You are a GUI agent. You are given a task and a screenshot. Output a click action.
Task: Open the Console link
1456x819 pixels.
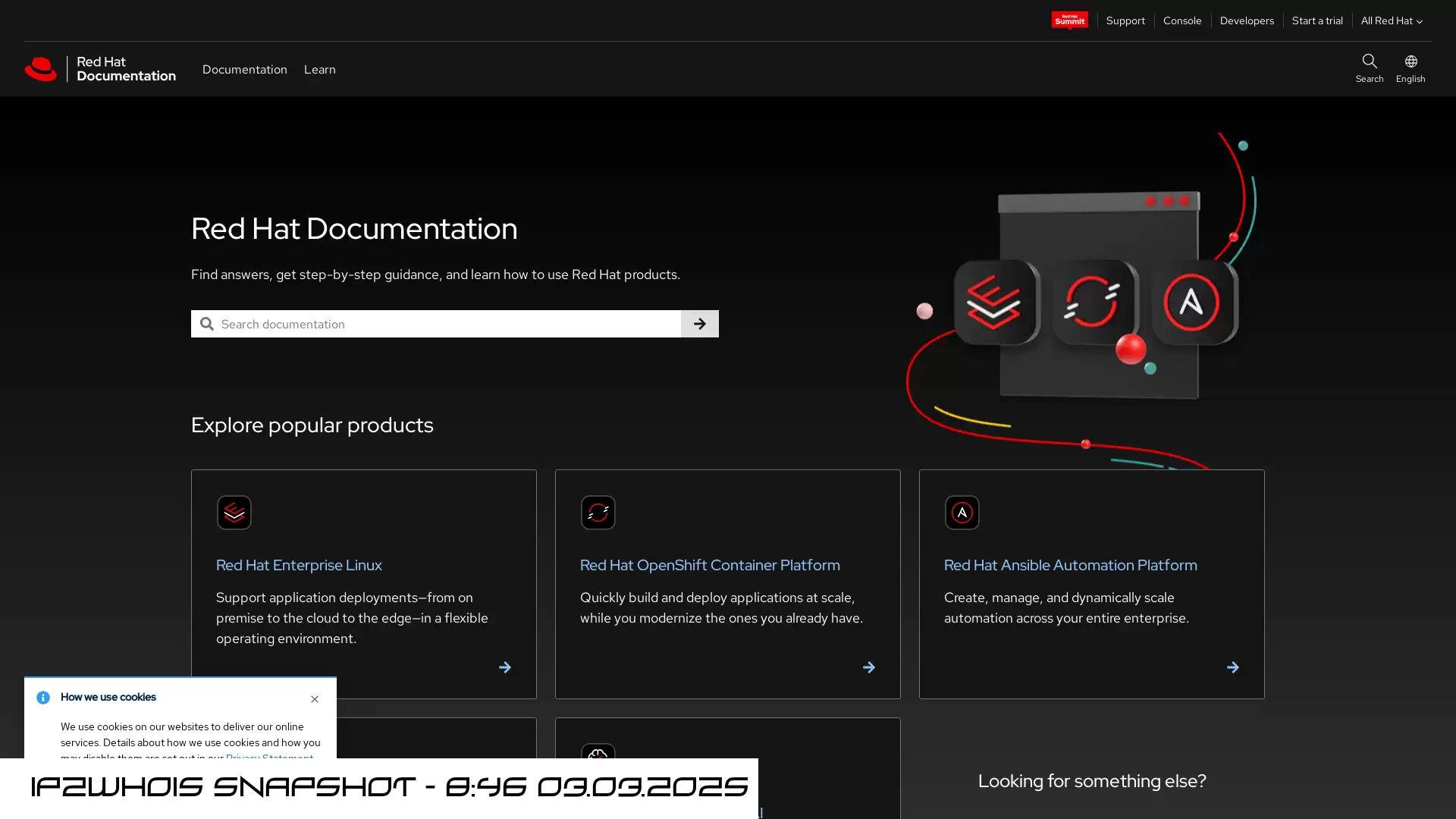1181,20
